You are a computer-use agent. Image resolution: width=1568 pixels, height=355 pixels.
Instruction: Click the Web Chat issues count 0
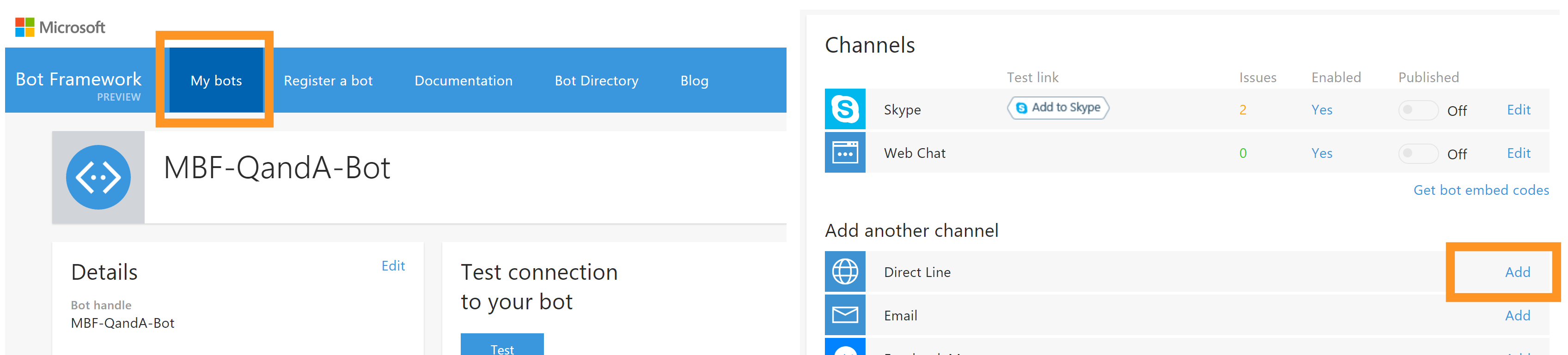click(1243, 153)
